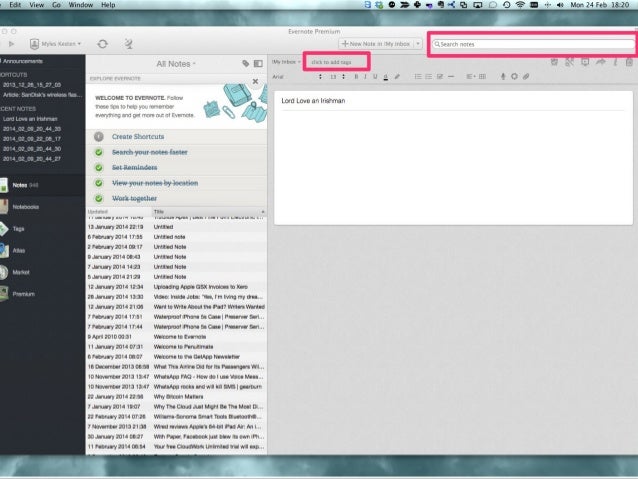Click the Sync refresh icon
This screenshot has width=638, height=479.
[103, 44]
